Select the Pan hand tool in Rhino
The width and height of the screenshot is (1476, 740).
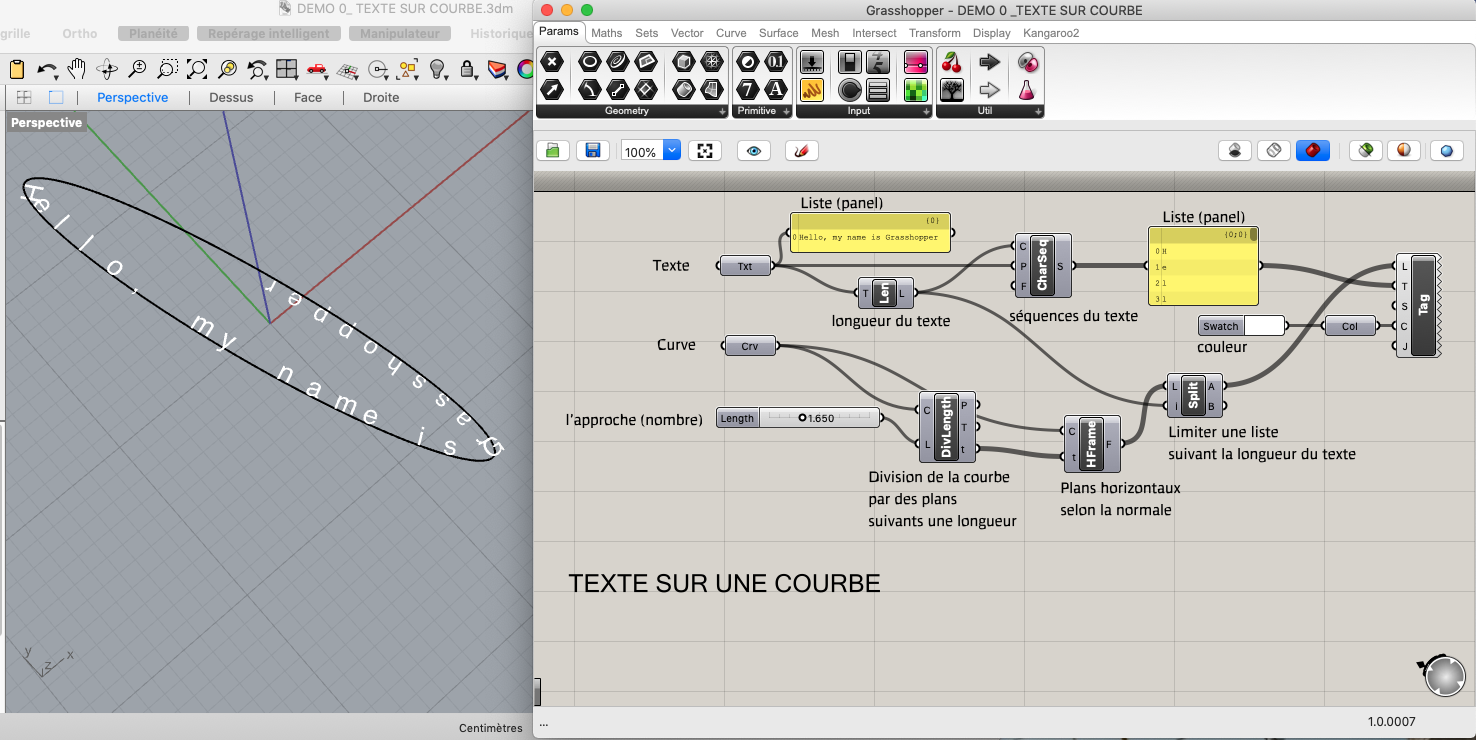[x=76, y=69]
